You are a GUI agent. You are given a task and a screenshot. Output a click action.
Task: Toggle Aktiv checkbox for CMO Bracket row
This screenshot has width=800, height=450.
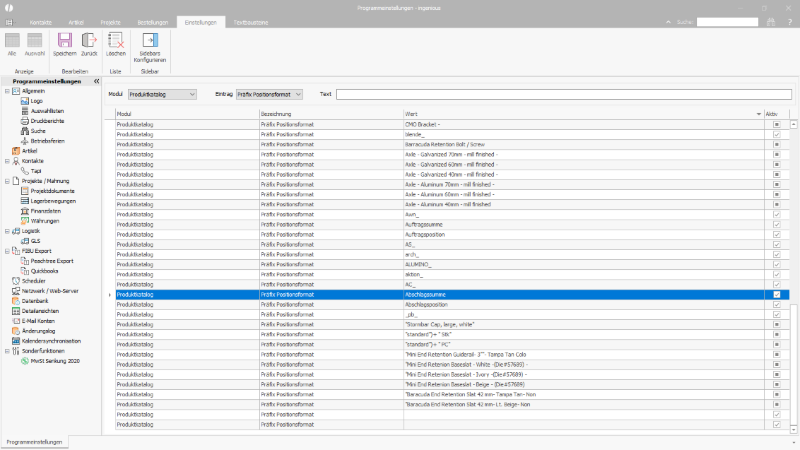click(777, 124)
